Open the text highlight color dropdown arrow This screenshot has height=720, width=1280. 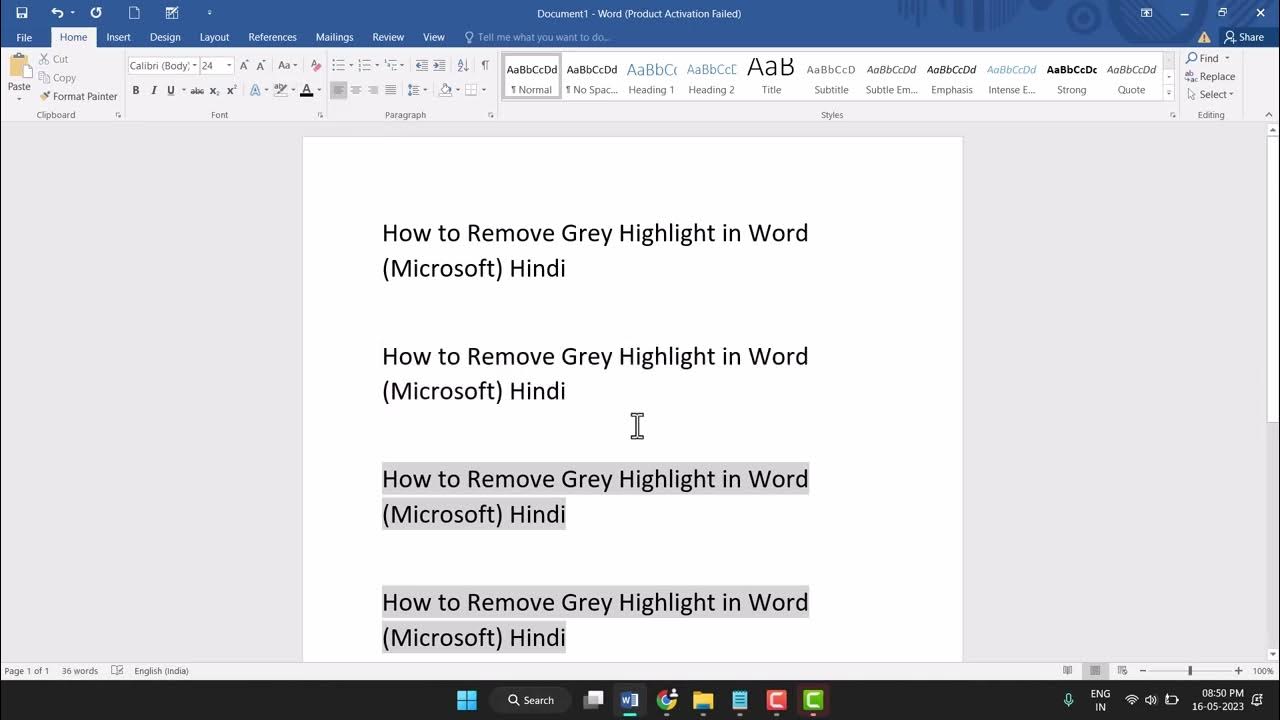295,90
